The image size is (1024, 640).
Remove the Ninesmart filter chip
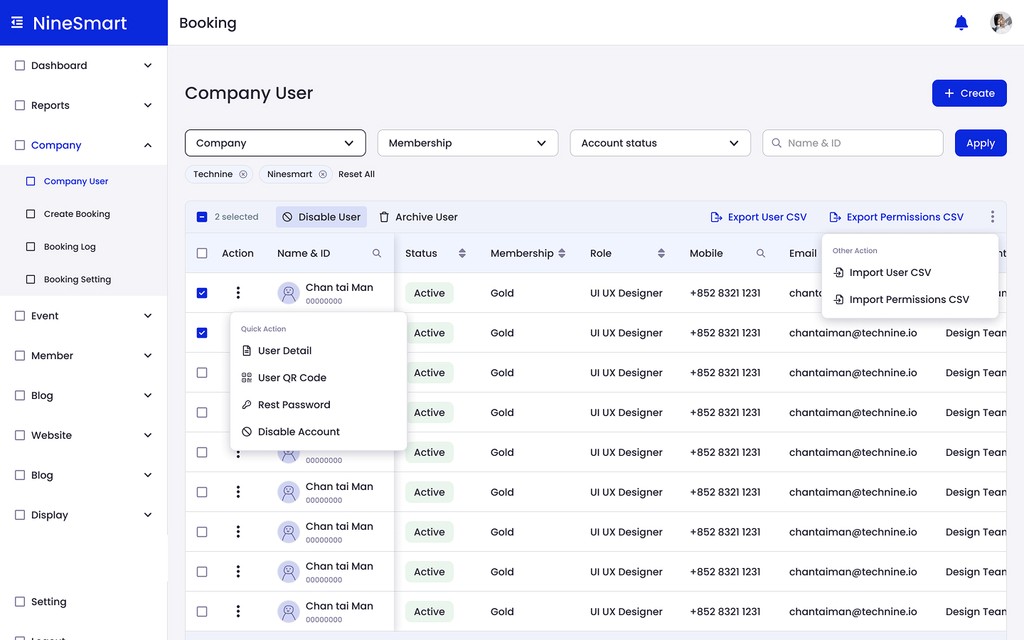click(323, 174)
